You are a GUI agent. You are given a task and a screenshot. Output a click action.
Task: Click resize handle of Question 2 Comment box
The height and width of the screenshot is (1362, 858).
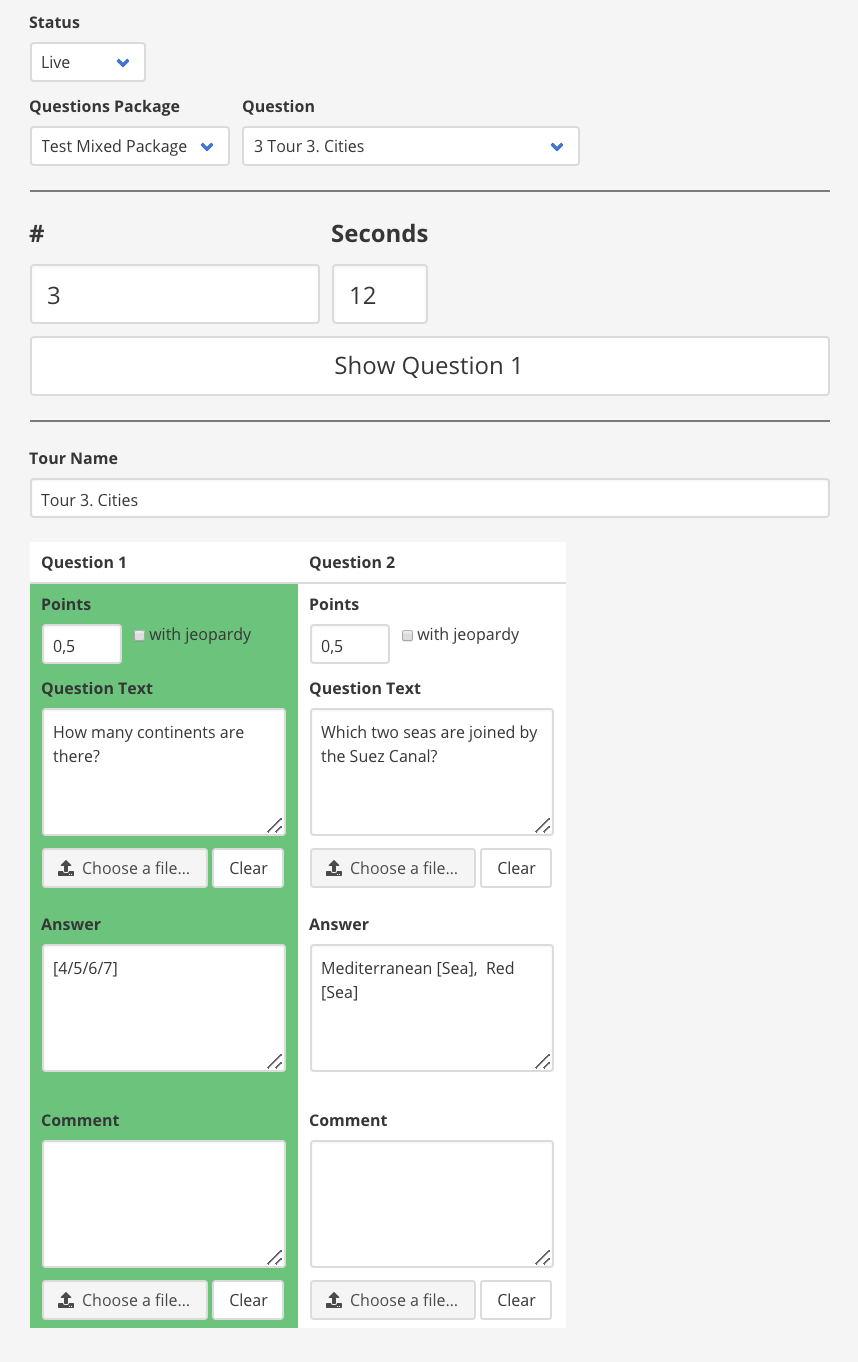click(542, 1257)
